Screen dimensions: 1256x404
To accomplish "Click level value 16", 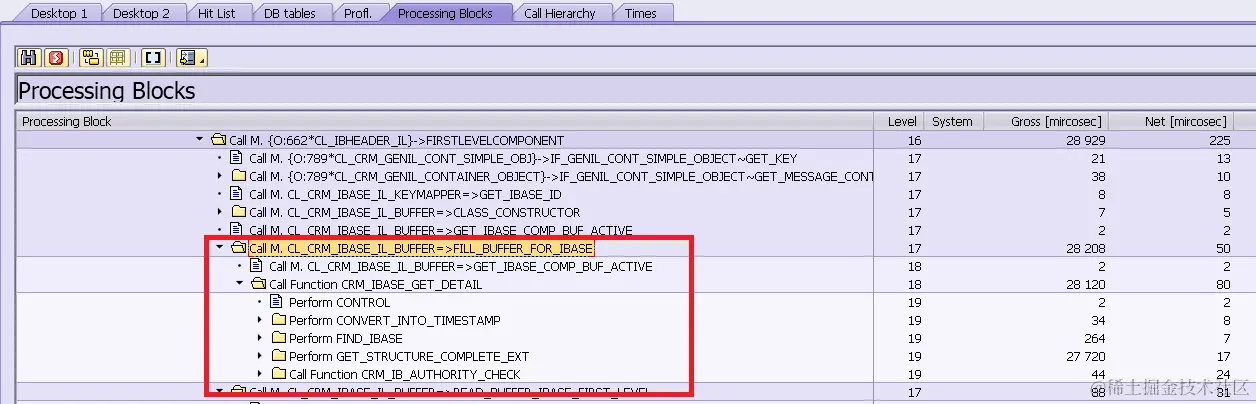I will point(915,140).
